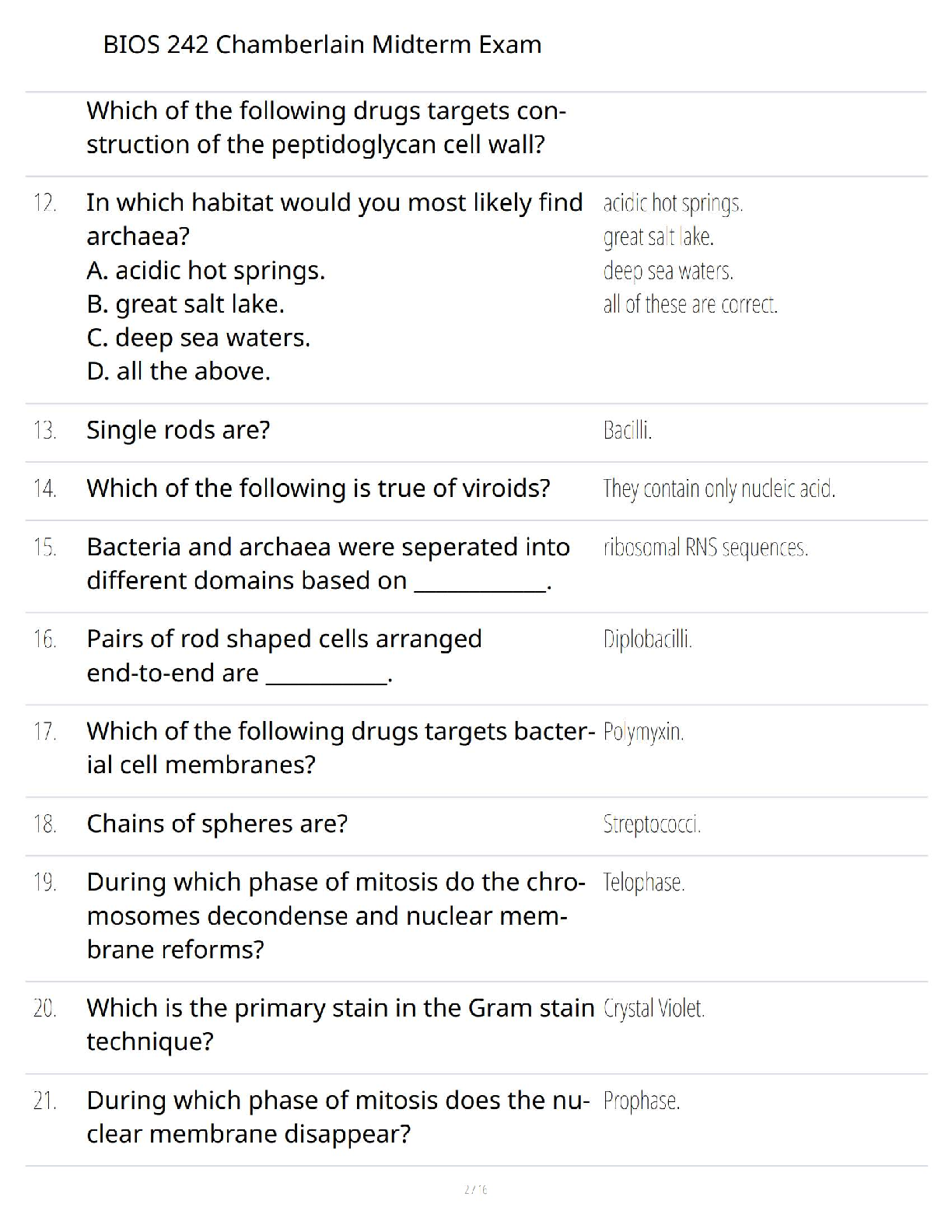Viewport: 952px width, 1232px height.
Task: Select option C. deep sea waters
Action: (198, 338)
